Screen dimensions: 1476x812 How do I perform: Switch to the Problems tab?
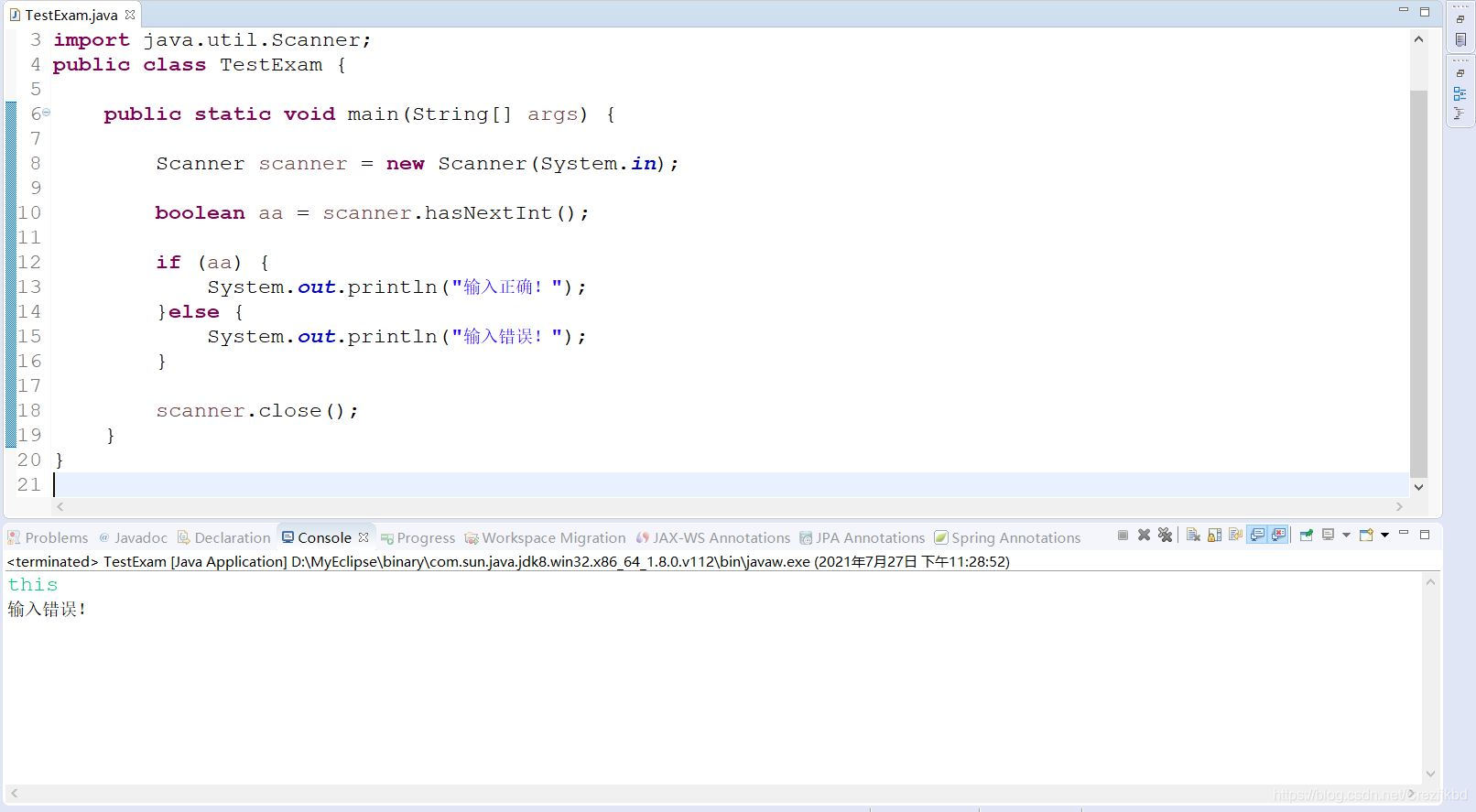48,537
